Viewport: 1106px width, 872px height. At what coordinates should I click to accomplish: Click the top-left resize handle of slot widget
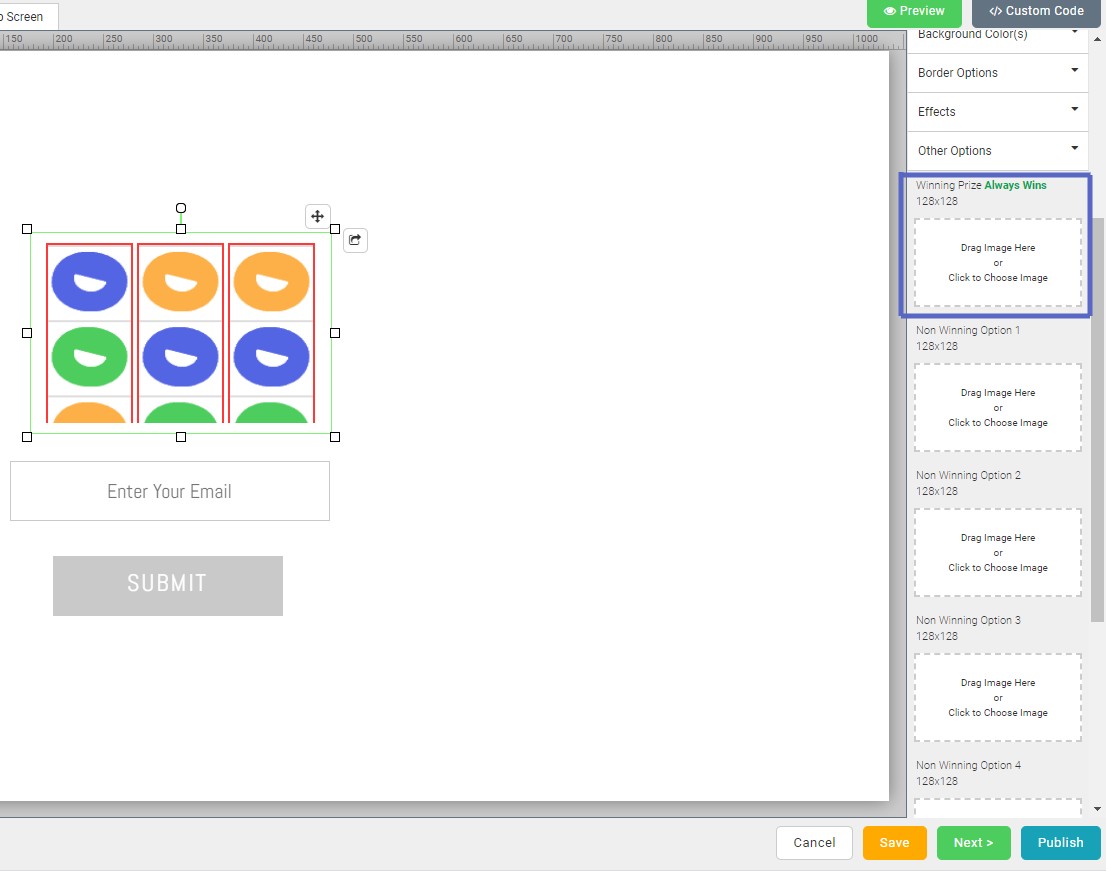tap(27, 229)
